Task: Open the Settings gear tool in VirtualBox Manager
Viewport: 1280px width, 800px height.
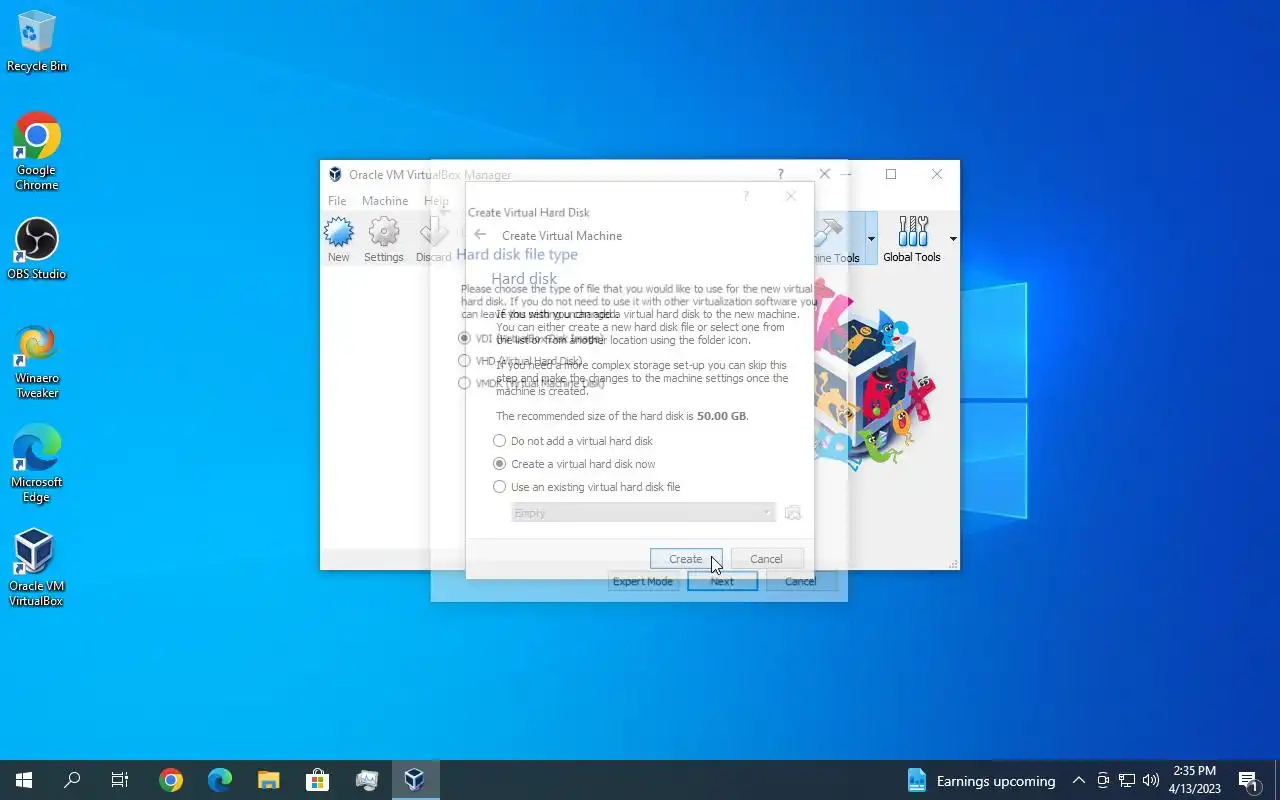Action: (x=384, y=240)
